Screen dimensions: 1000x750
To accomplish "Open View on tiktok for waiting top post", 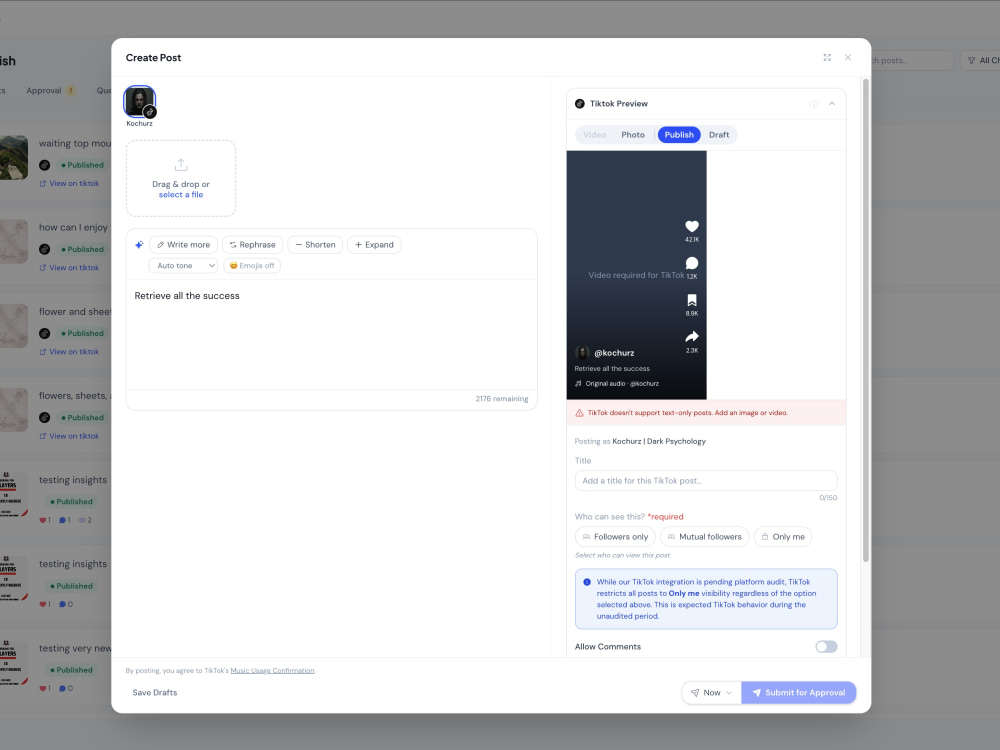I will point(69,184).
